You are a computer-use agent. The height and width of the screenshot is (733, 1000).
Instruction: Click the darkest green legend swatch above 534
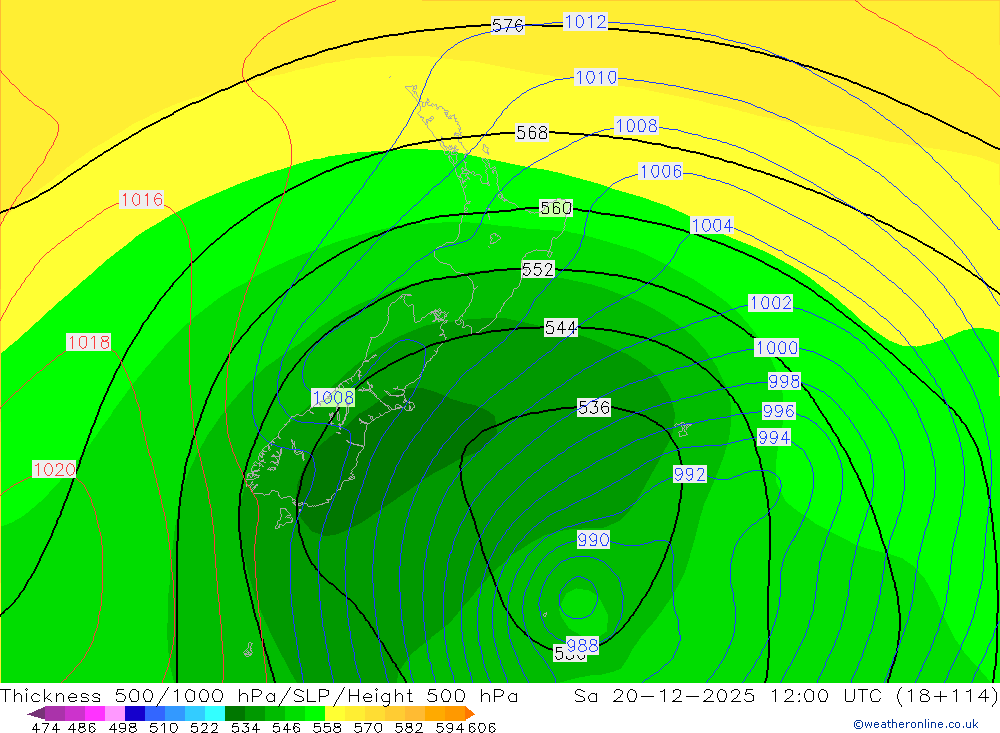pyautogui.click(x=235, y=713)
